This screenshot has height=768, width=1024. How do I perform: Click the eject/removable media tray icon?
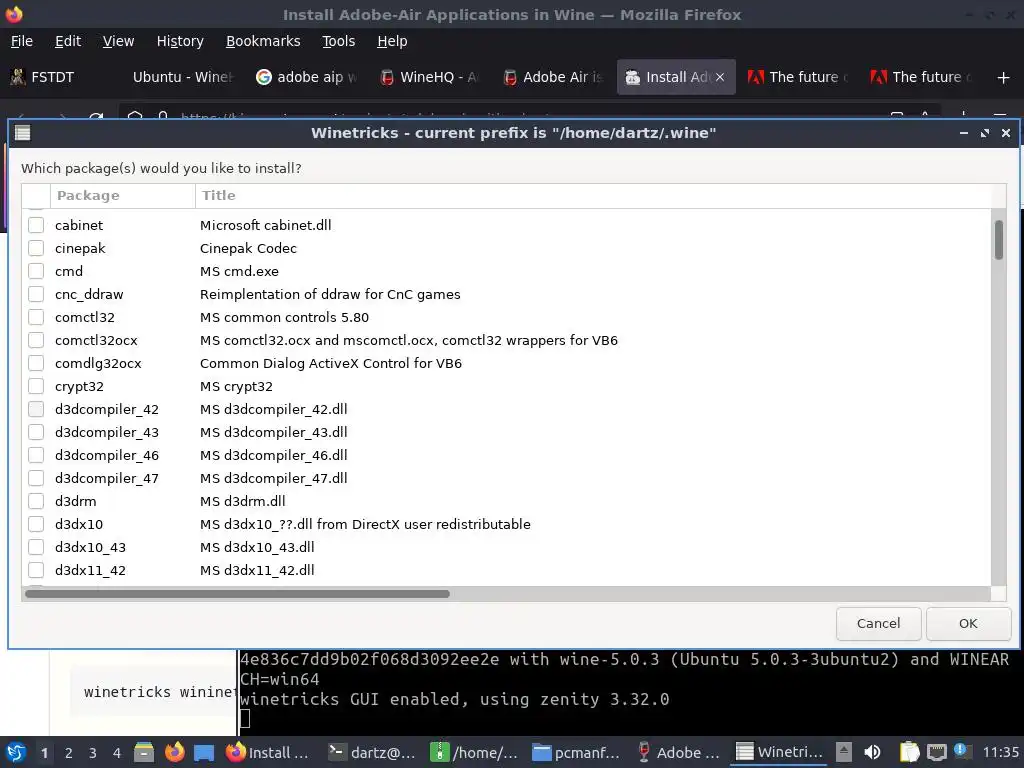(x=844, y=752)
